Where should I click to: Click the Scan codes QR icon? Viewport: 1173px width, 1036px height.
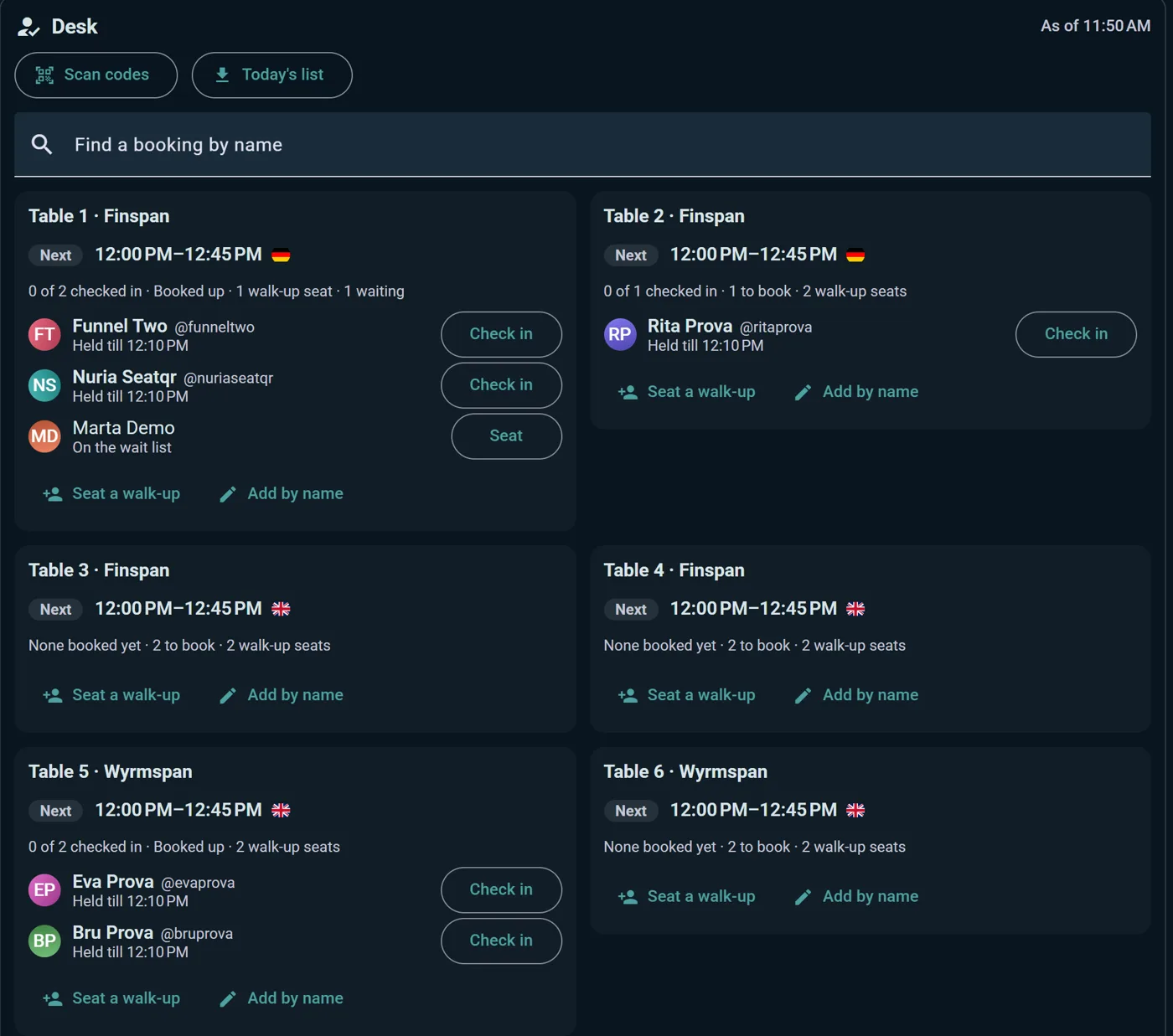pos(44,75)
